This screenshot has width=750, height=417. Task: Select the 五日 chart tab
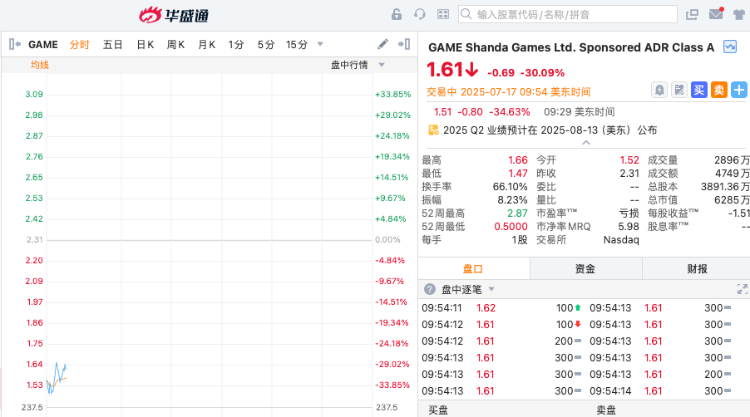pyautogui.click(x=112, y=44)
